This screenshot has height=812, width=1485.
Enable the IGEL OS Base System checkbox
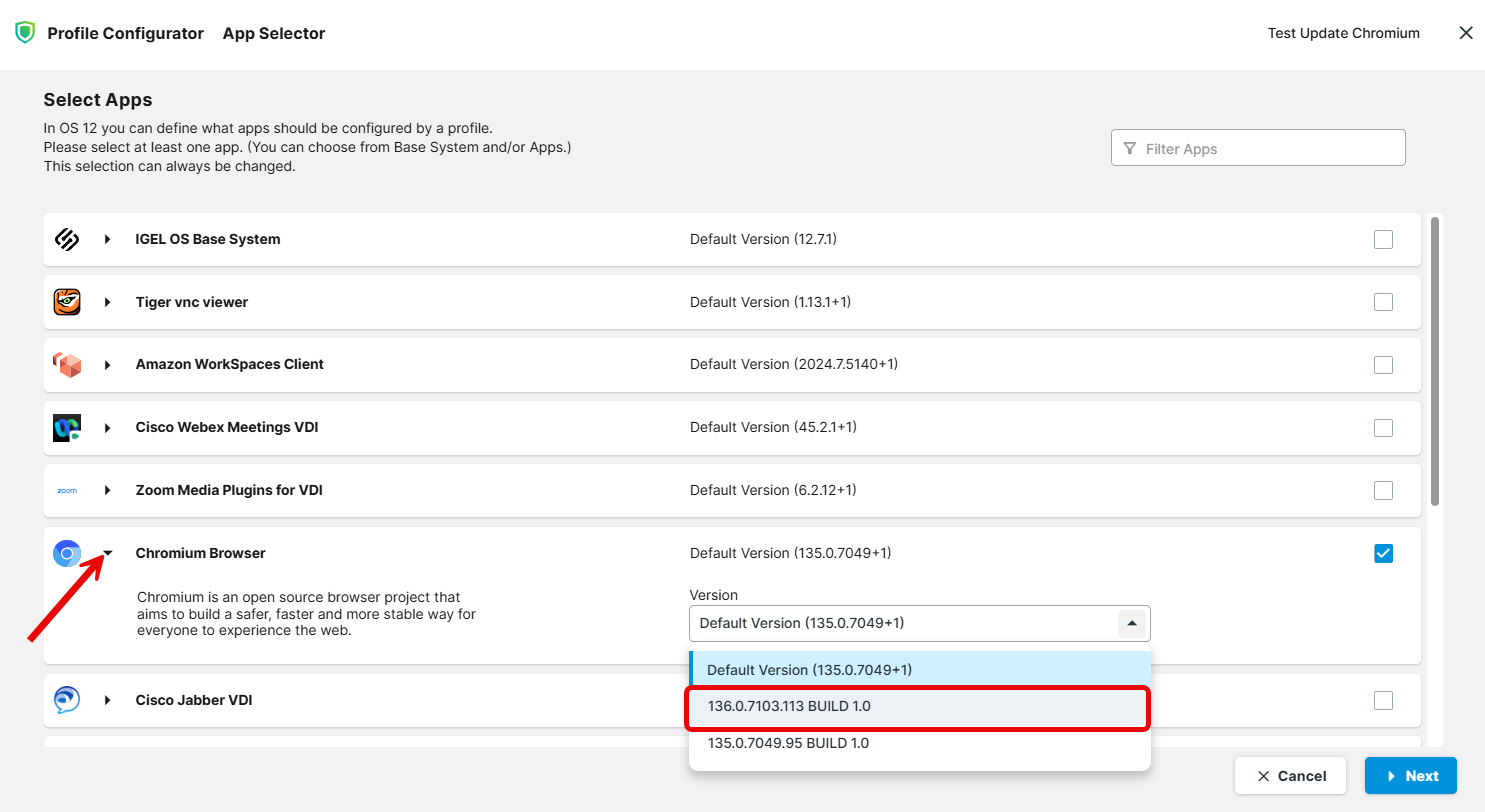(1383, 239)
